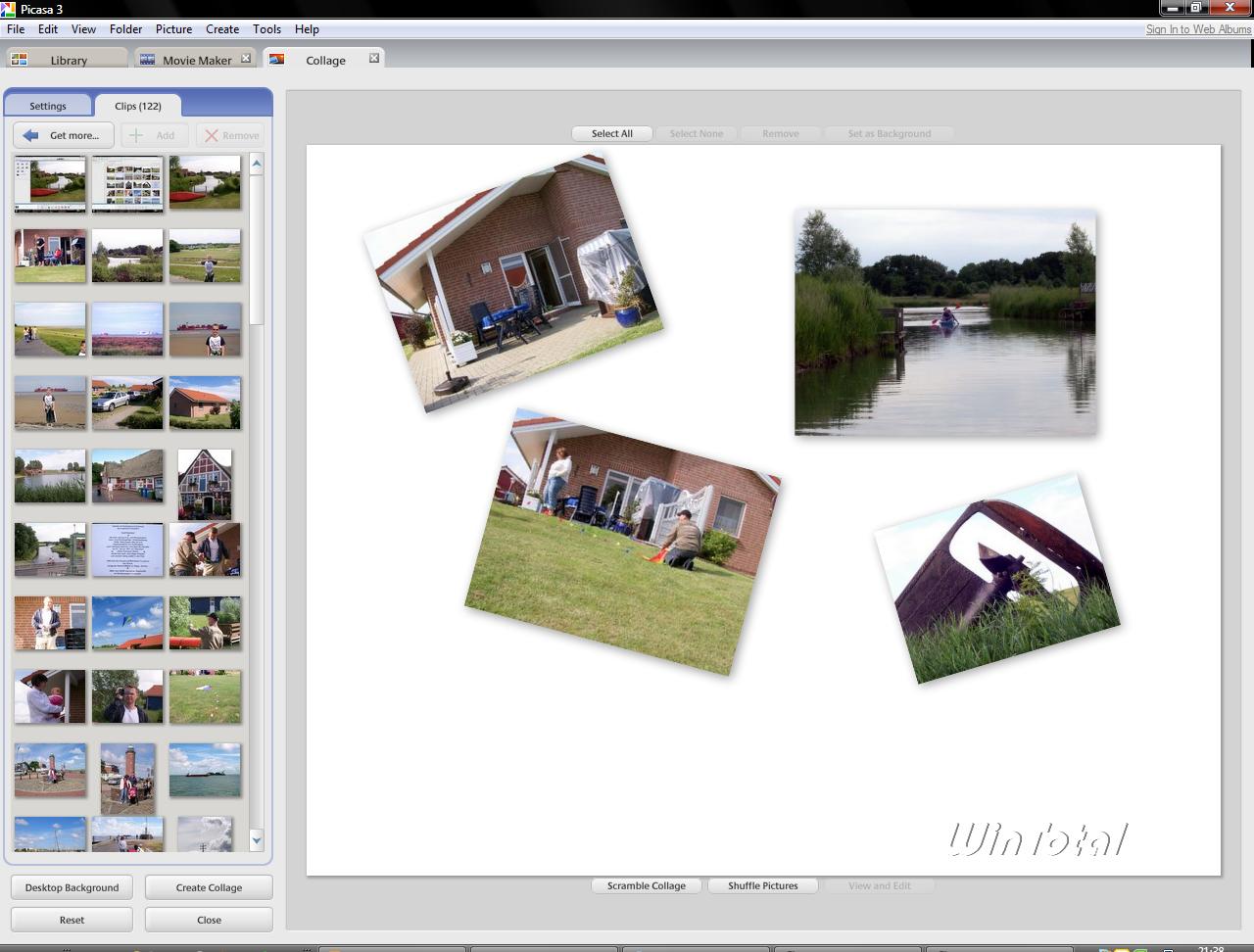Open the Settings panel tab

(48, 106)
